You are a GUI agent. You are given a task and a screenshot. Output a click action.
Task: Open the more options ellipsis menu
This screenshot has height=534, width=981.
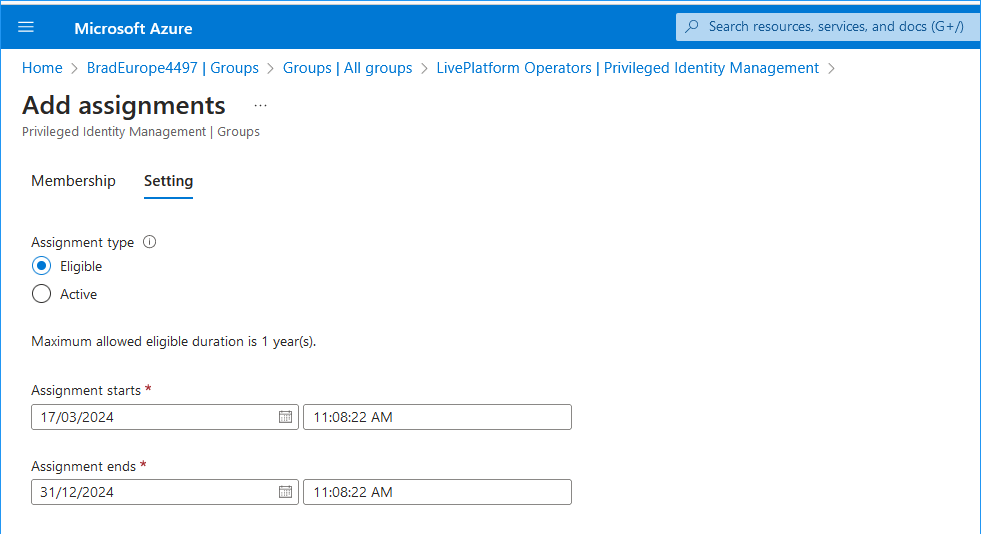click(261, 106)
